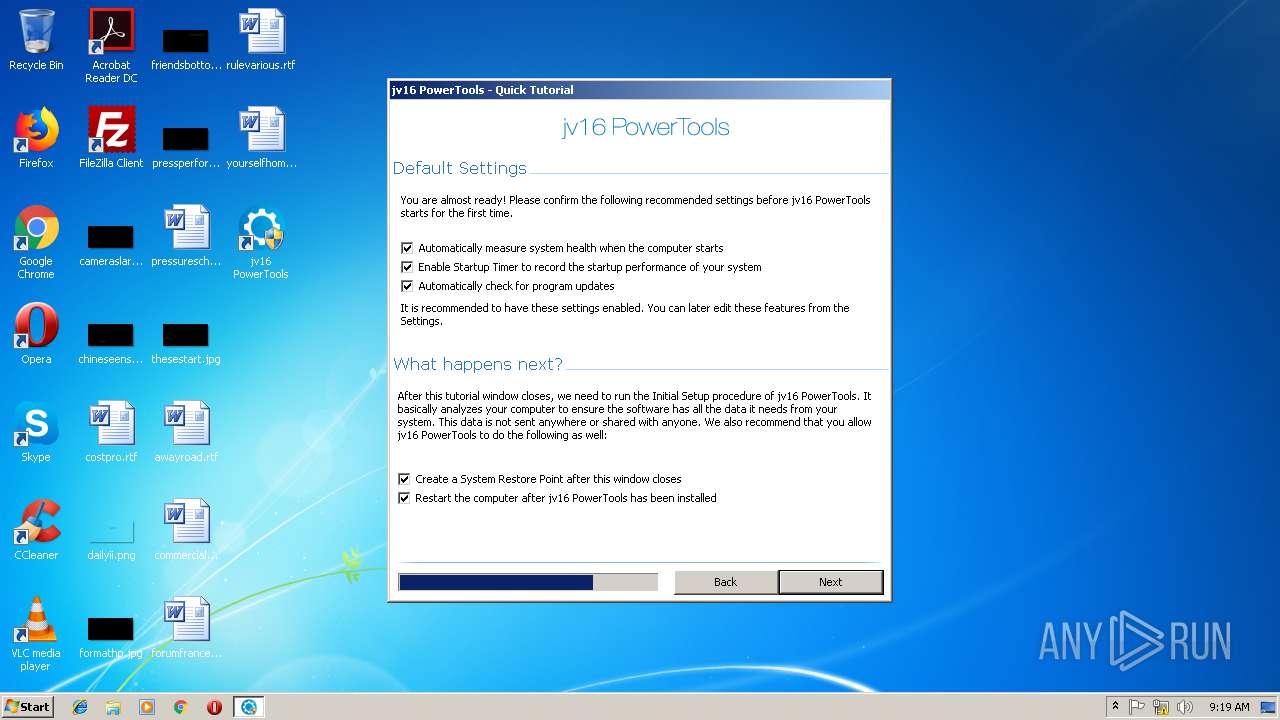The width and height of the screenshot is (1280, 720).
Task: Click the What happens next? heading
Action: [x=478, y=364]
